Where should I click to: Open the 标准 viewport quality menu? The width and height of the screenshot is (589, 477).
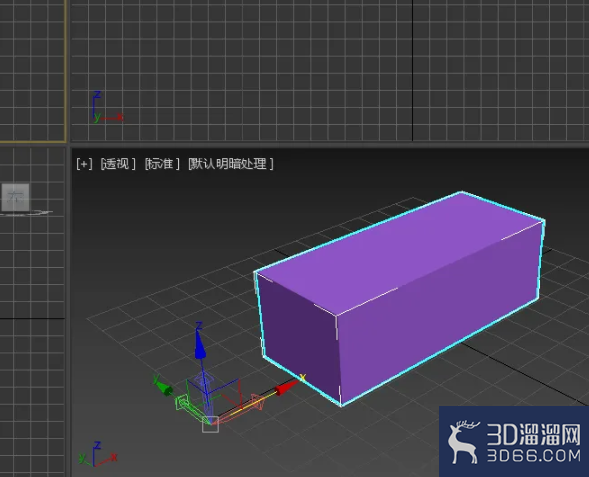click(x=162, y=164)
